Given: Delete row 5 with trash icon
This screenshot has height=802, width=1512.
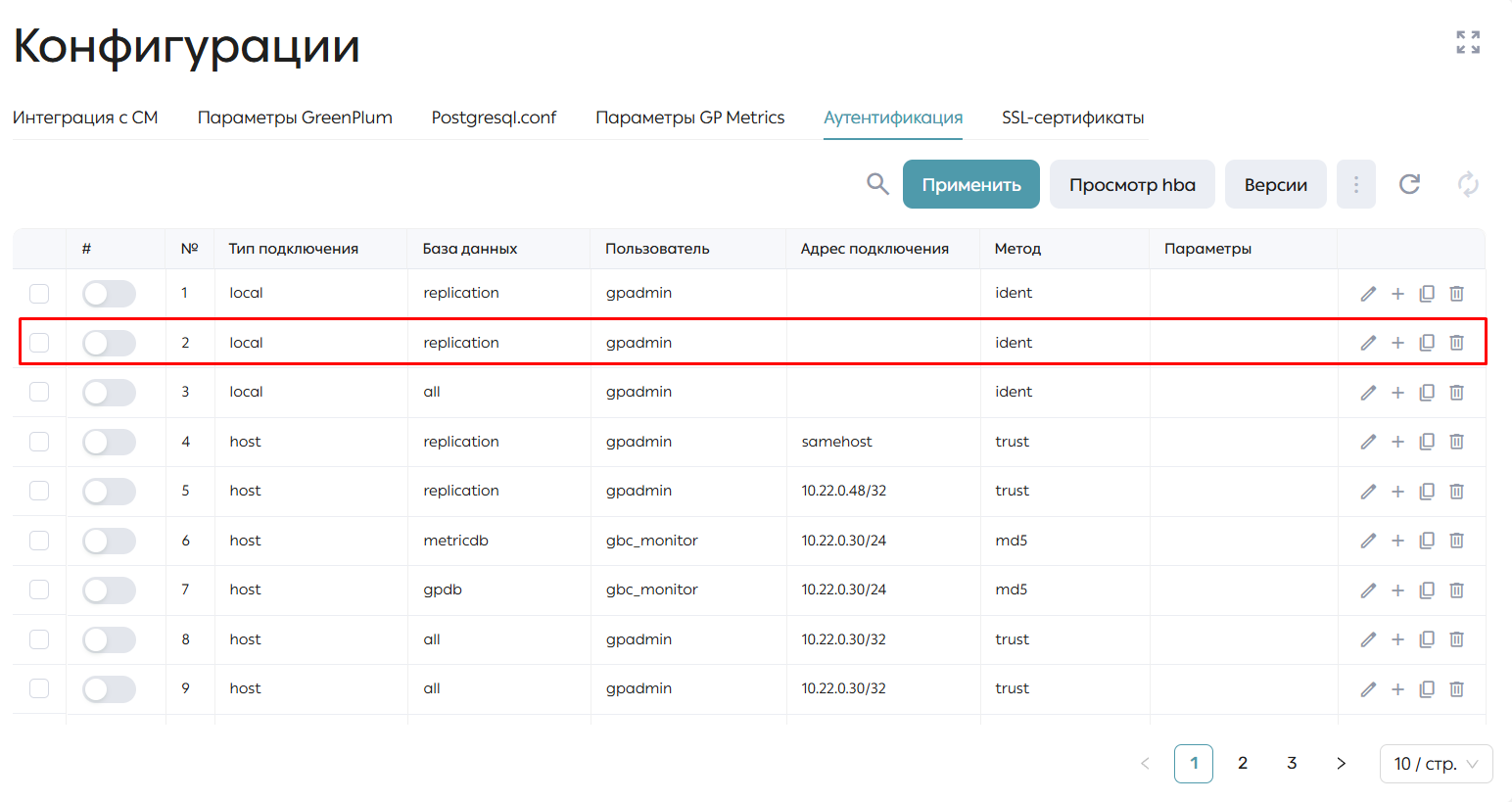Looking at the screenshot, I should [1456, 492].
